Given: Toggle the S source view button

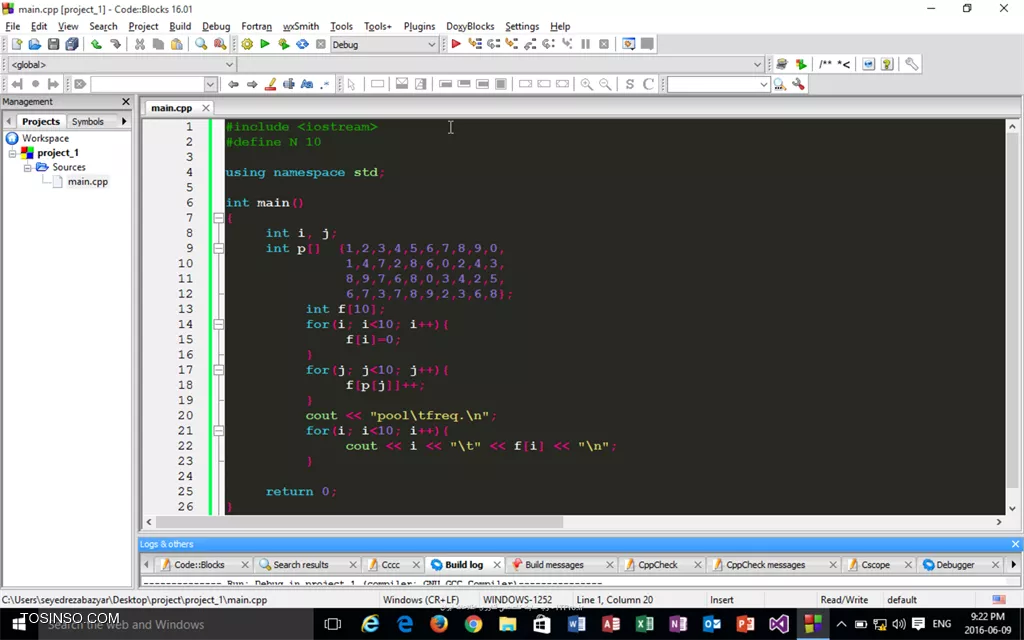Looking at the screenshot, I should point(630,84).
